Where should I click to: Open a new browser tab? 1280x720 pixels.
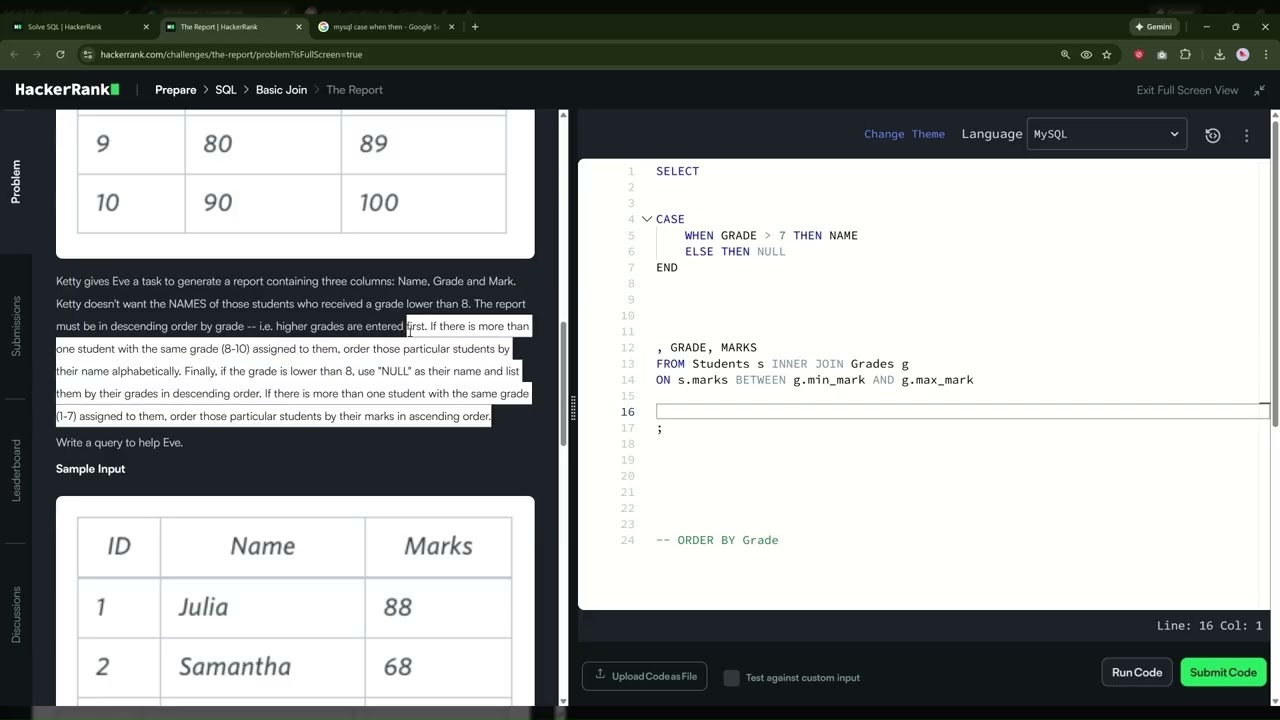(x=474, y=27)
